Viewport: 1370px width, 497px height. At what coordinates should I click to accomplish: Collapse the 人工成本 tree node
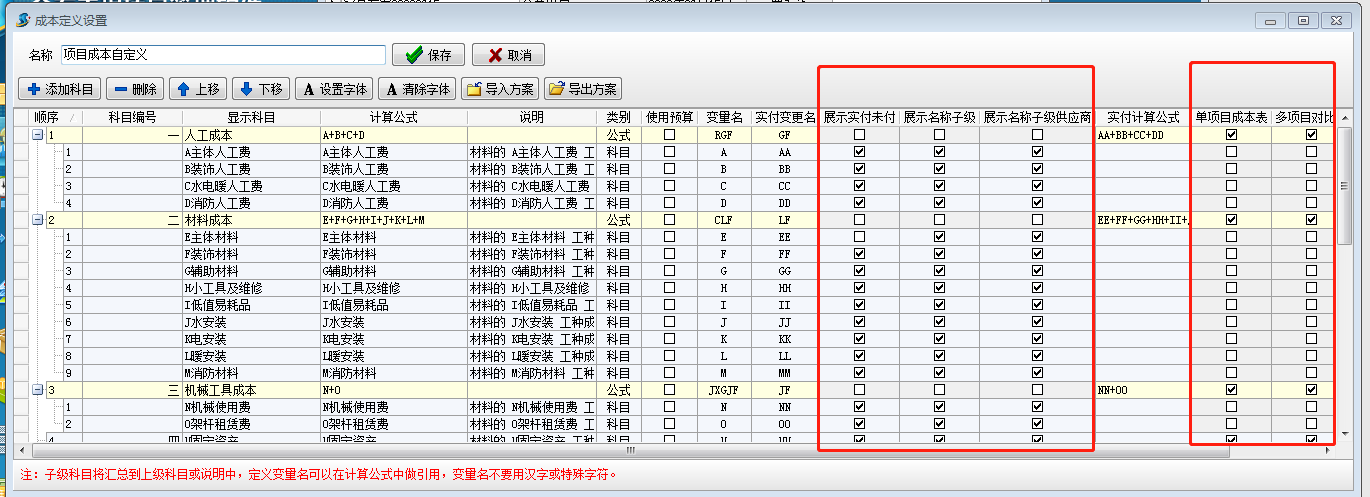click(x=38, y=135)
